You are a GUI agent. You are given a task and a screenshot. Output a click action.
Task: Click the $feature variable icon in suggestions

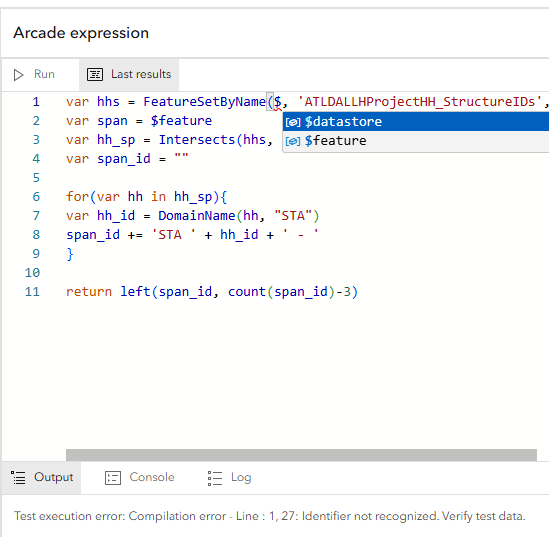click(293, 141)
